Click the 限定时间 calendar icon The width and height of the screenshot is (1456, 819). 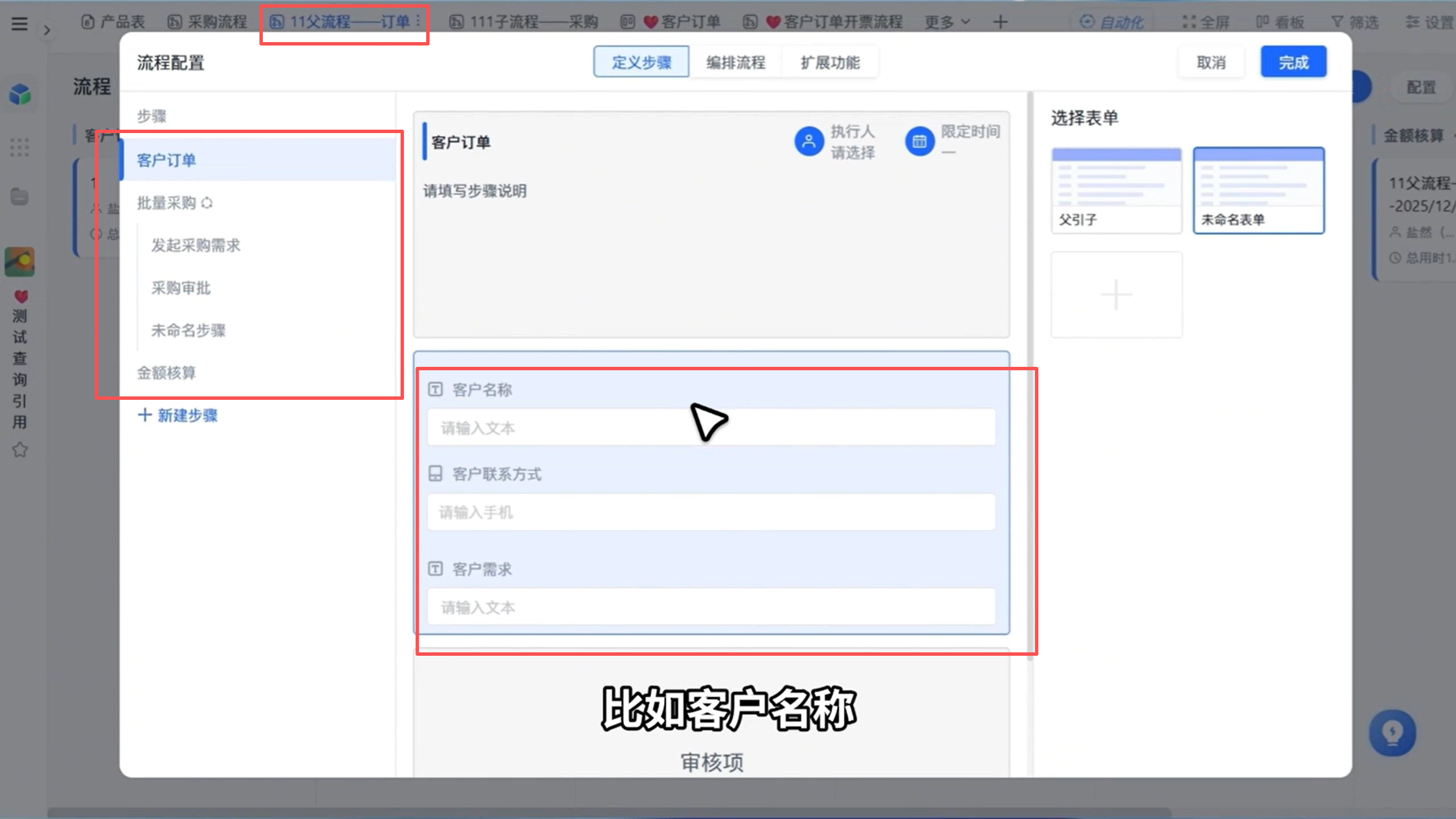point(919,142)
